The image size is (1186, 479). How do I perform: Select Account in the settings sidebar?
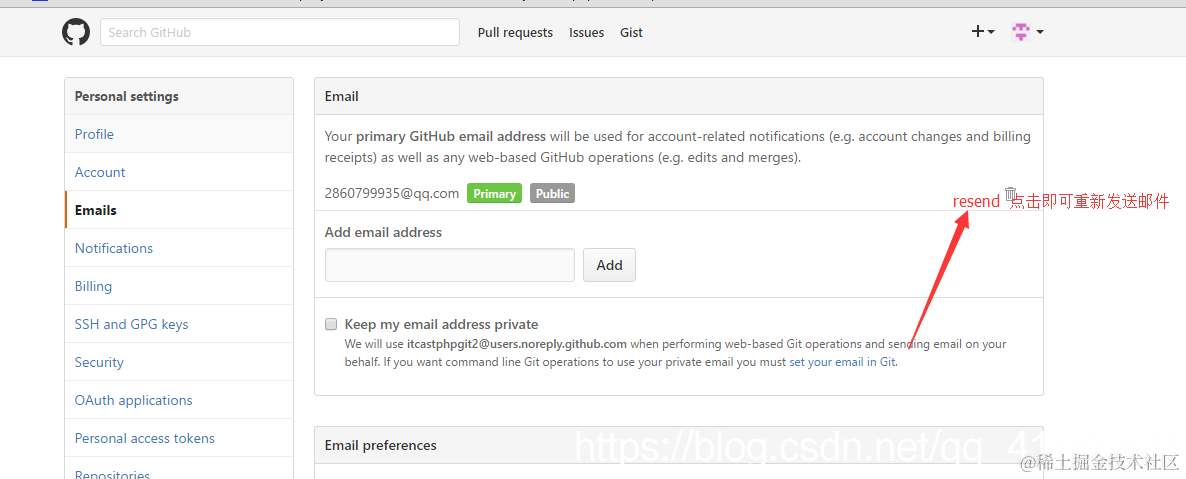100,172
